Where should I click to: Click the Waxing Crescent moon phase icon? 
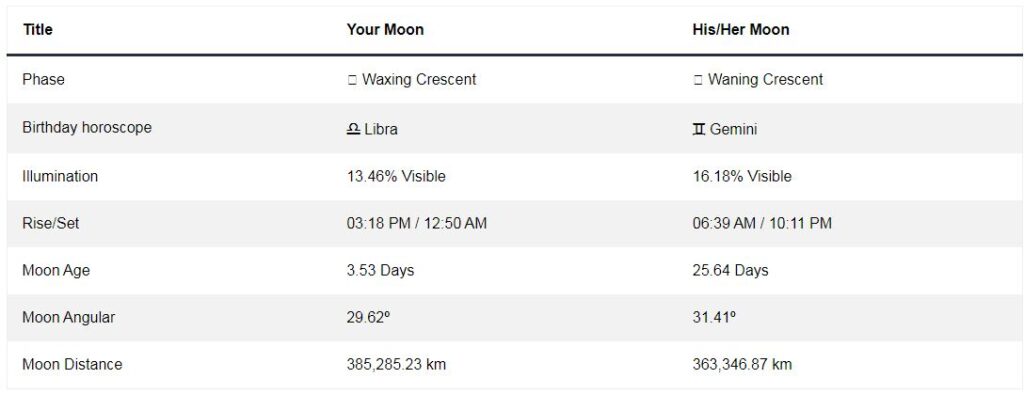click(x=352, y=80)
